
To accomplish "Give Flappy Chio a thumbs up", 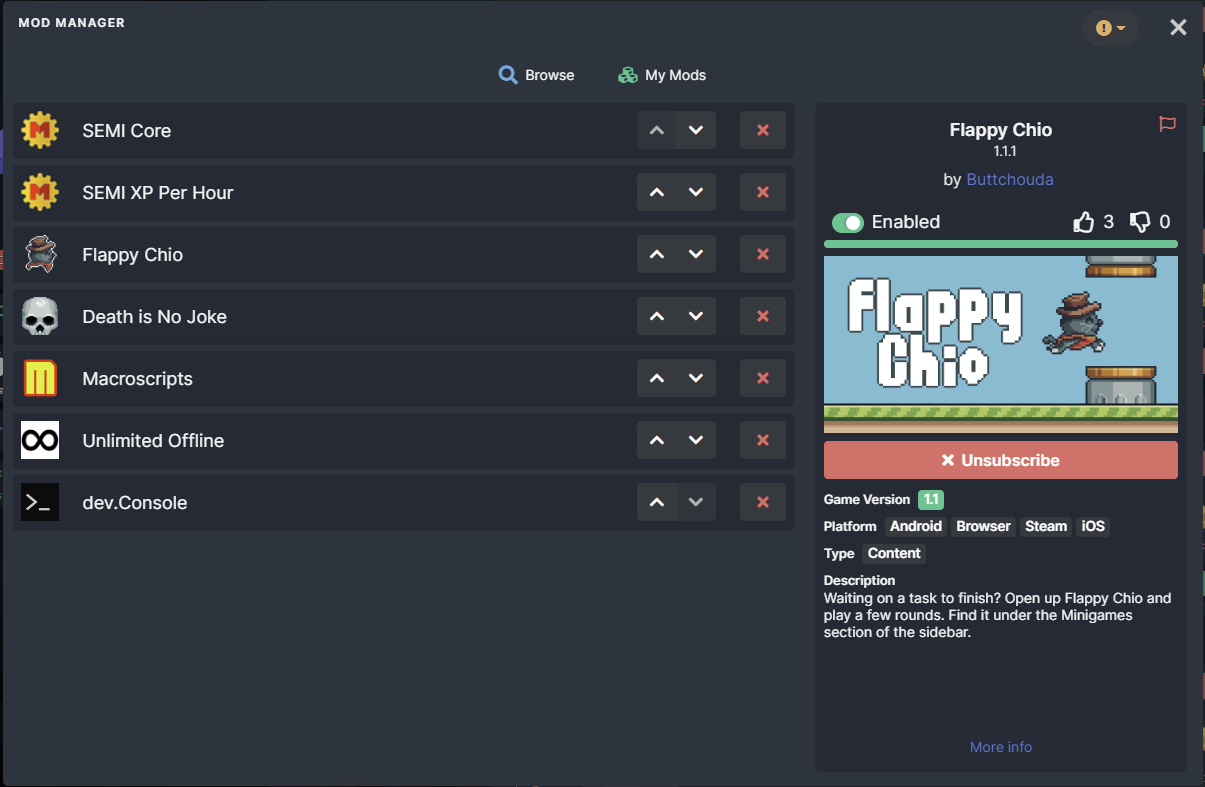I will [x=1084, y=222].
